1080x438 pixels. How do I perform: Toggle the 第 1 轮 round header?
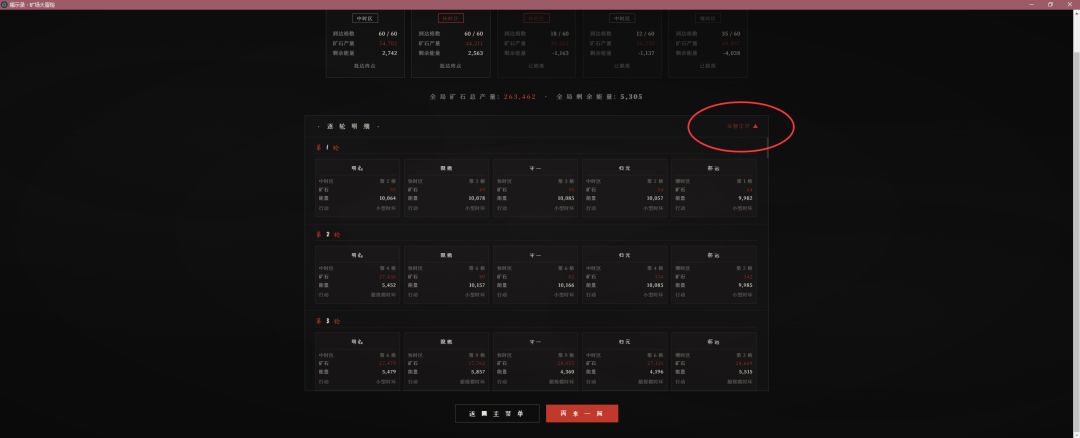click(x=328, y=147)
